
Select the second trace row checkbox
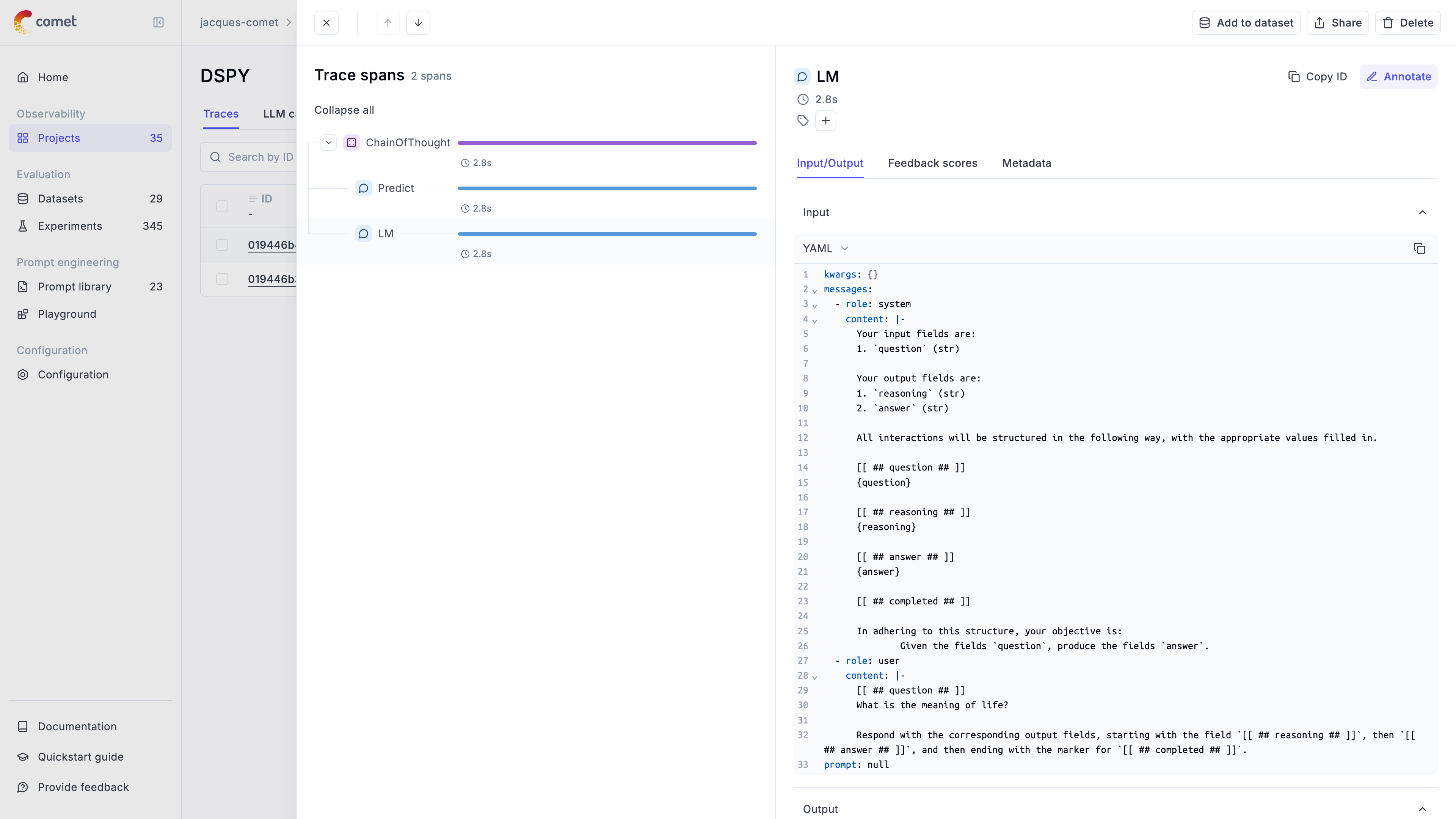(222, 279)
